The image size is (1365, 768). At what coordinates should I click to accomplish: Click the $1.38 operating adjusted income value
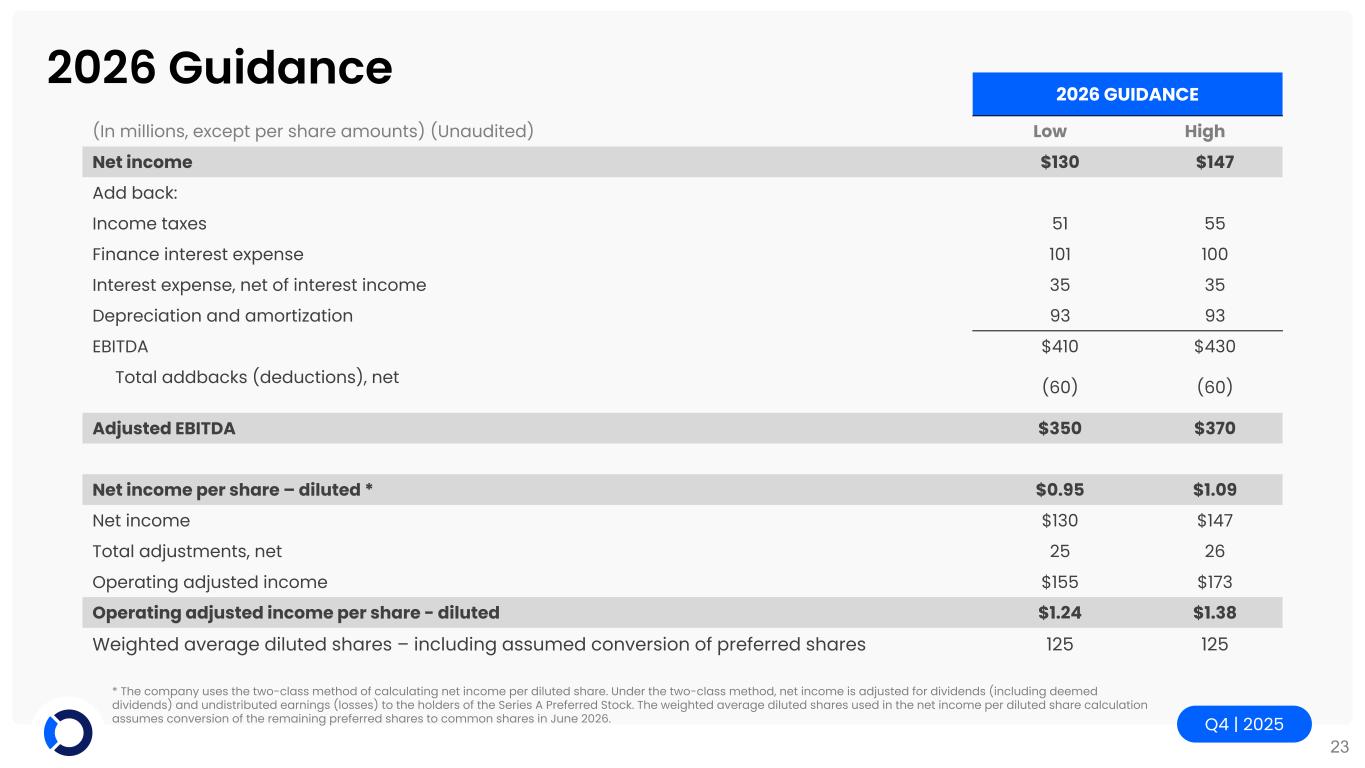click(x=1214, y=612)
